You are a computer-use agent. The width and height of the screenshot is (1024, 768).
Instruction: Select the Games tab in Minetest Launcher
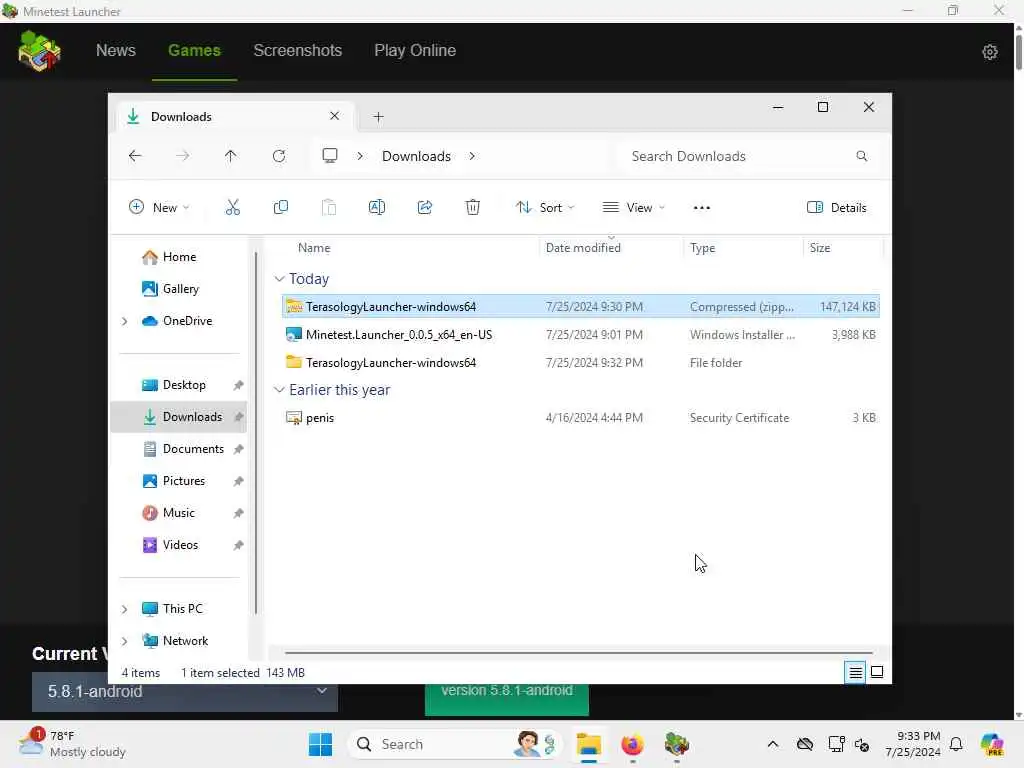194,50
